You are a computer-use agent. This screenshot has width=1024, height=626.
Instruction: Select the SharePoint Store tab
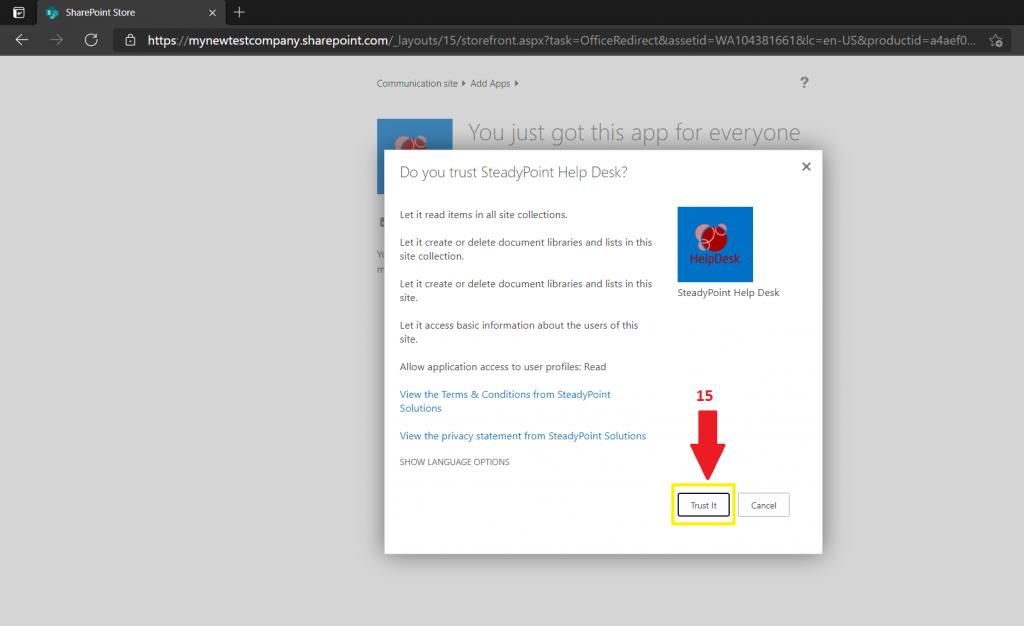pyautogui.click(x=131, y=12)
